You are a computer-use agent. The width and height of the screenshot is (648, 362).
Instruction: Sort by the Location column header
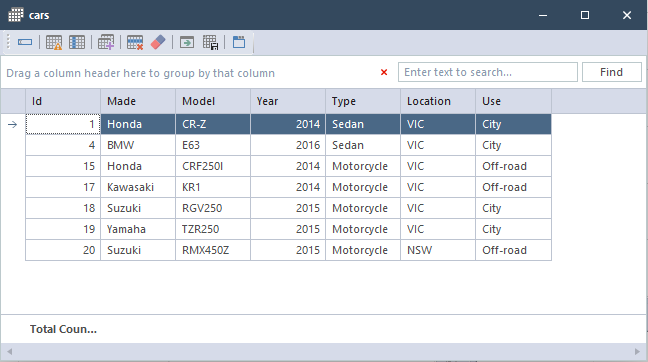[x=438, y=101]
